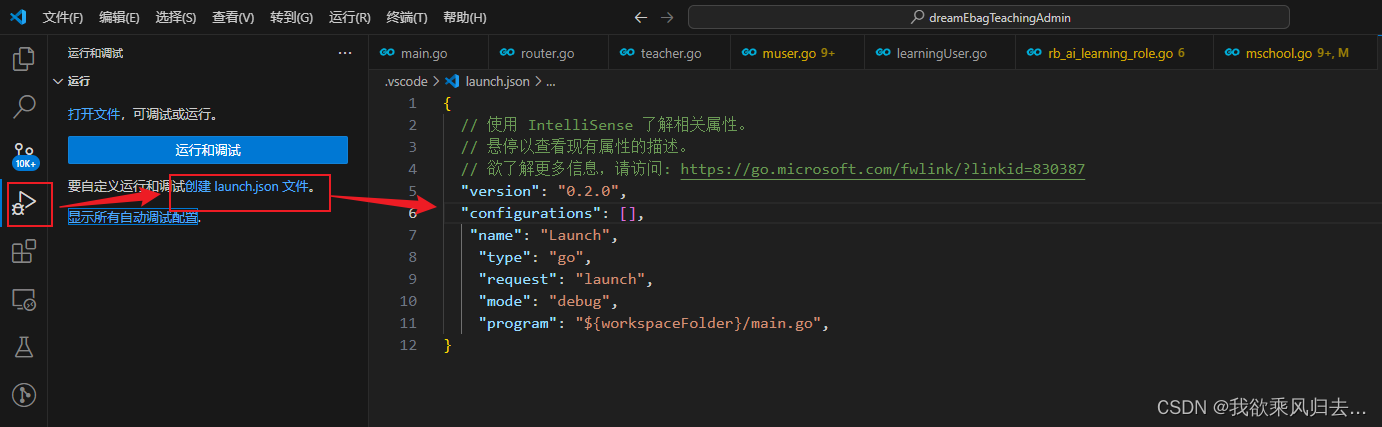The width and height of the screenshot is (1382, 427).
Task: Open the Search view in activity bar
Action: point(23,106)
